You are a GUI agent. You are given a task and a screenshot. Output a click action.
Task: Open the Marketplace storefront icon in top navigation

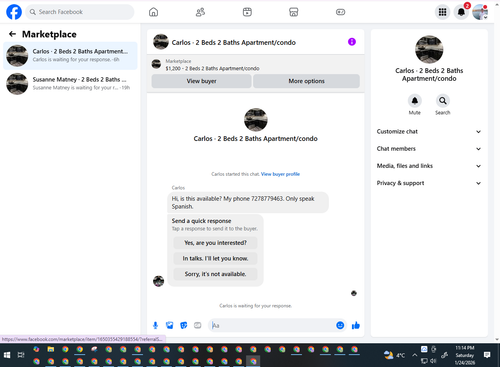[294, 12]
